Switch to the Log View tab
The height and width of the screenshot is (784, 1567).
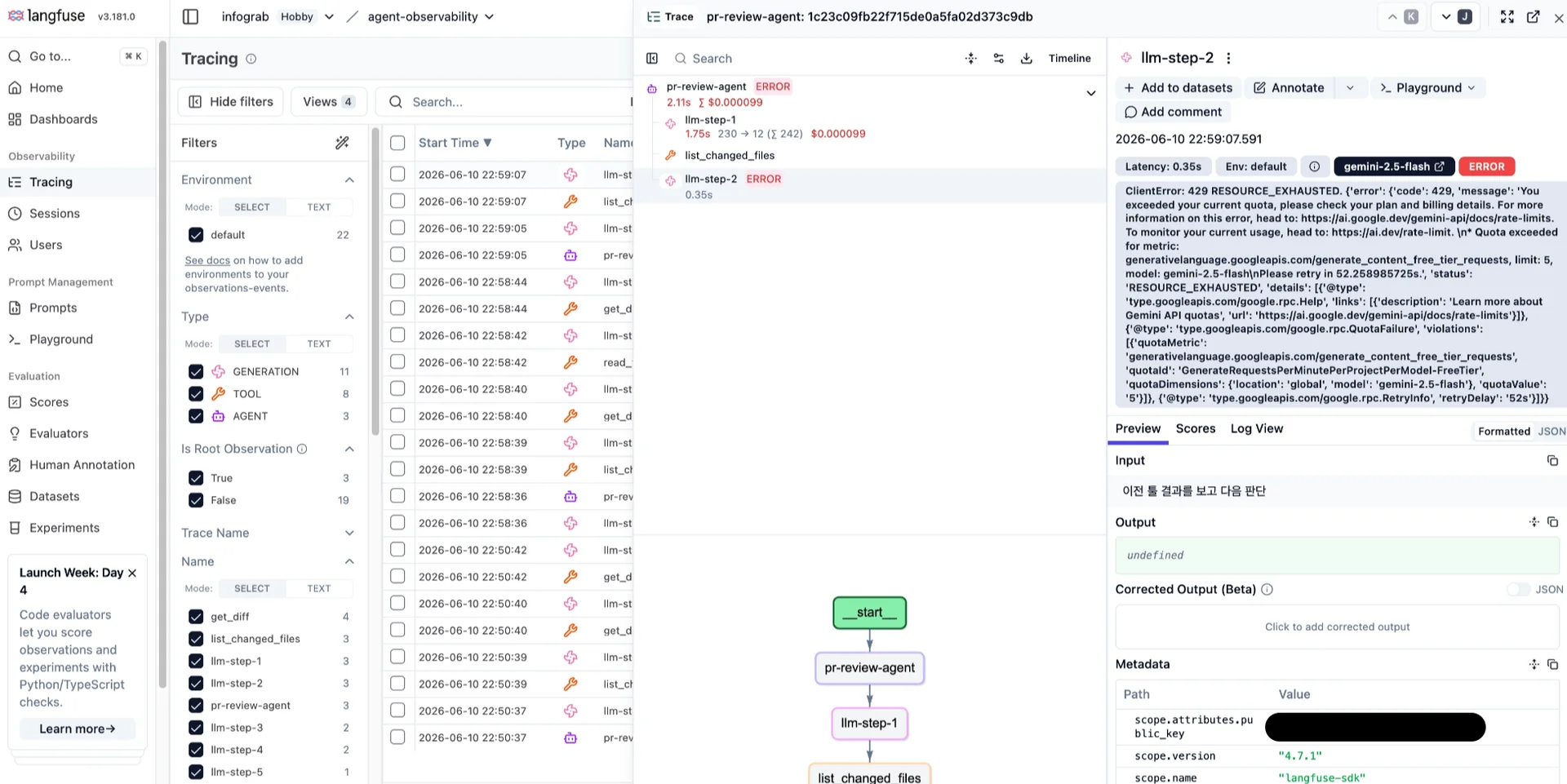click(x=1257, y=429)
